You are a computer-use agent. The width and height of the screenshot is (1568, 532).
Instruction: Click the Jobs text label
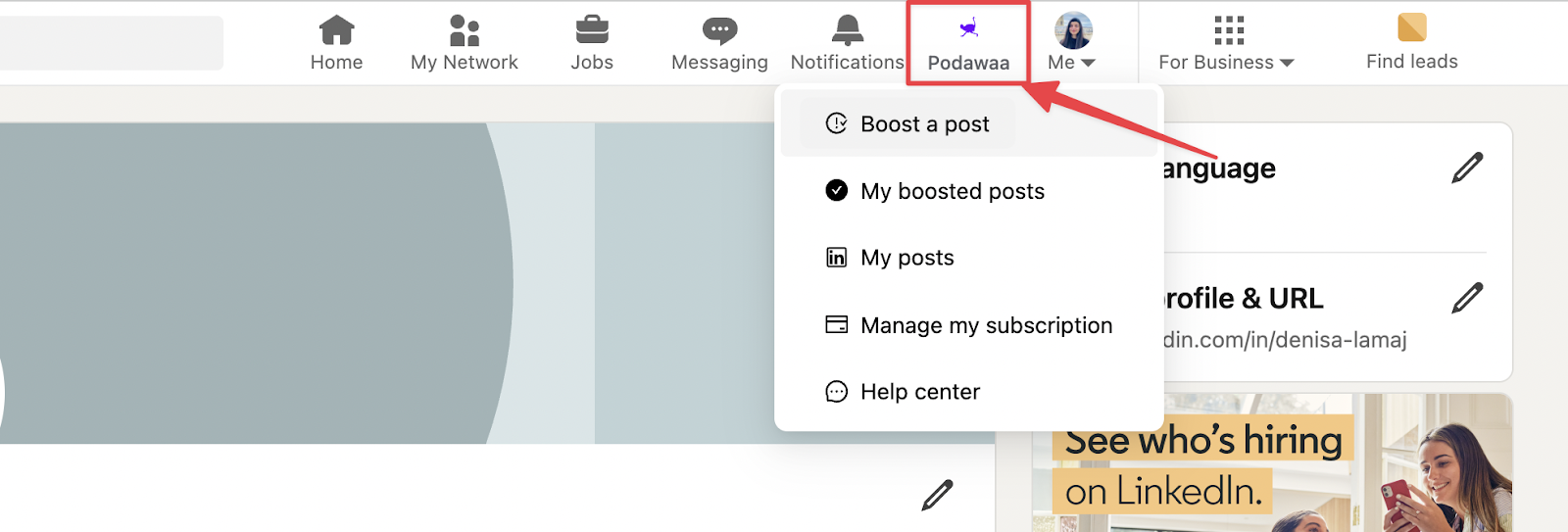pos(592,62)
